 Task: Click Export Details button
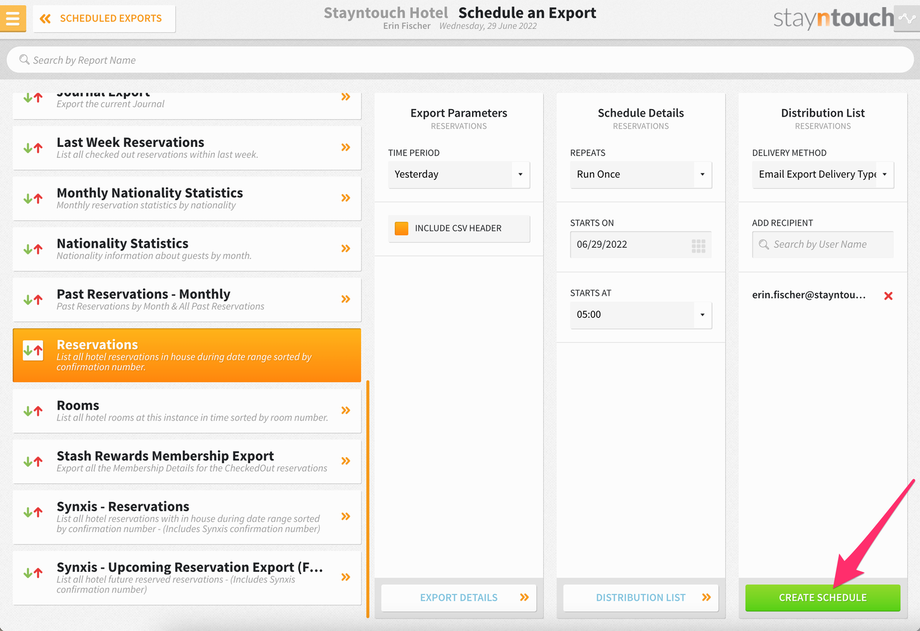pyautogui.click(x=459, y=598)
